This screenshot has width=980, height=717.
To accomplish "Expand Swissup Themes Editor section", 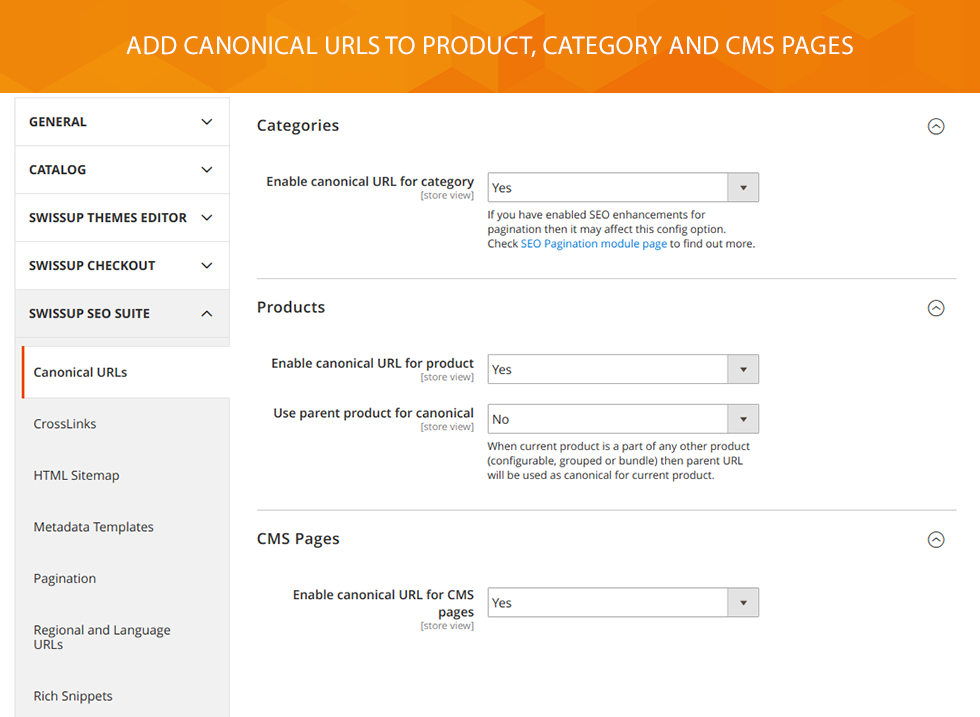I will 122,218.
